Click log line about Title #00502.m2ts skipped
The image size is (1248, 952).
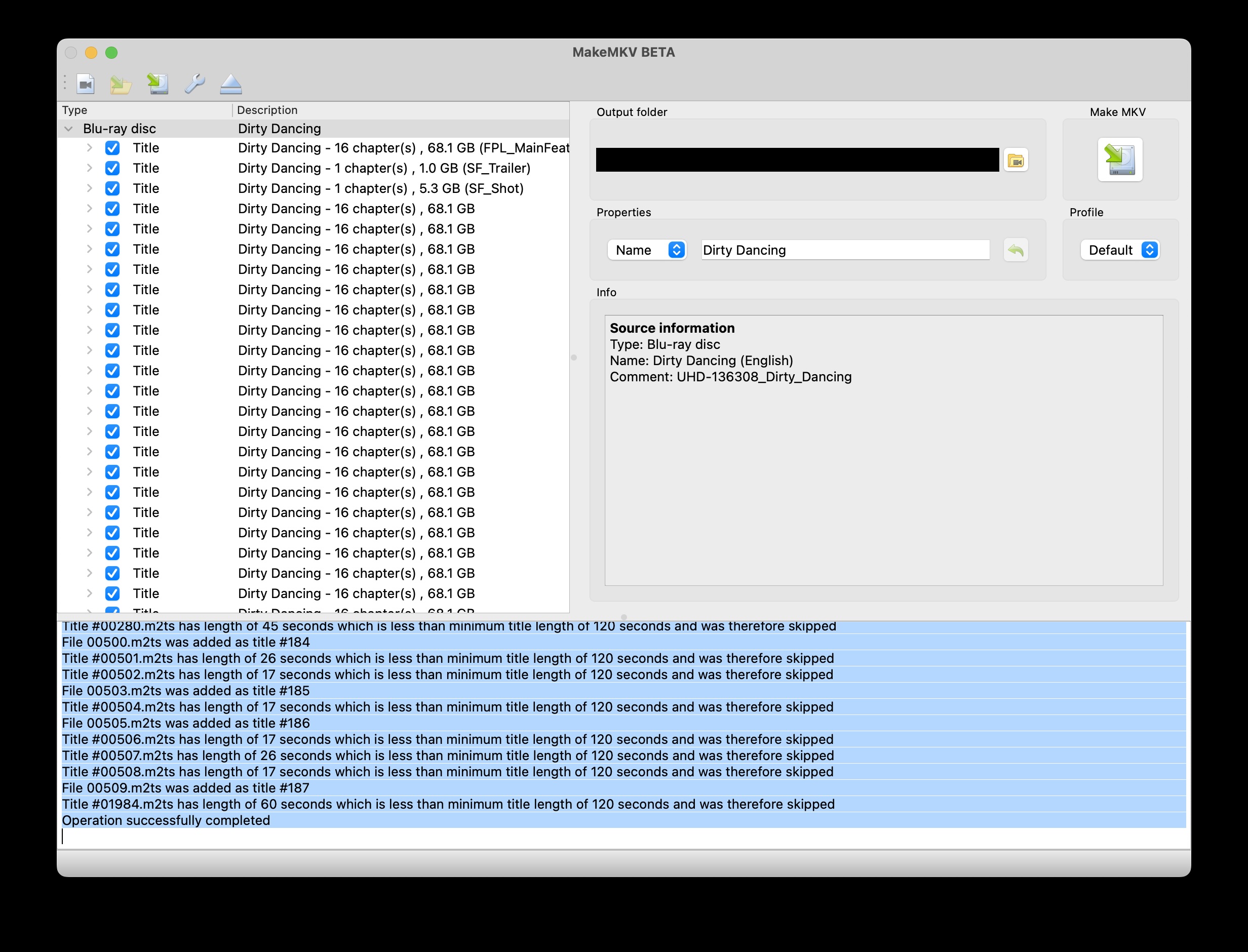coord(448,675)
